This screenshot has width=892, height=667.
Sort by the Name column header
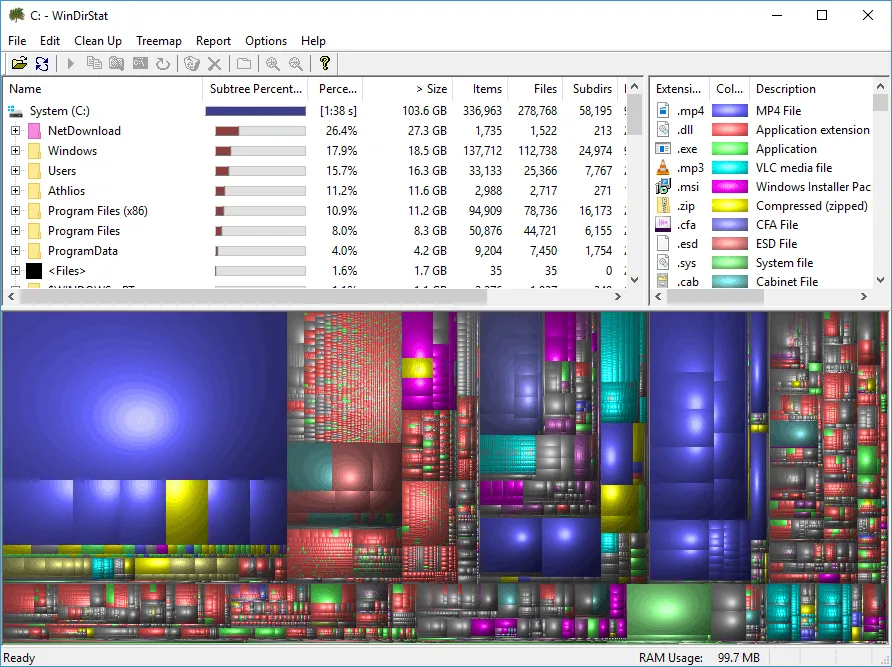tap(103, 89)
